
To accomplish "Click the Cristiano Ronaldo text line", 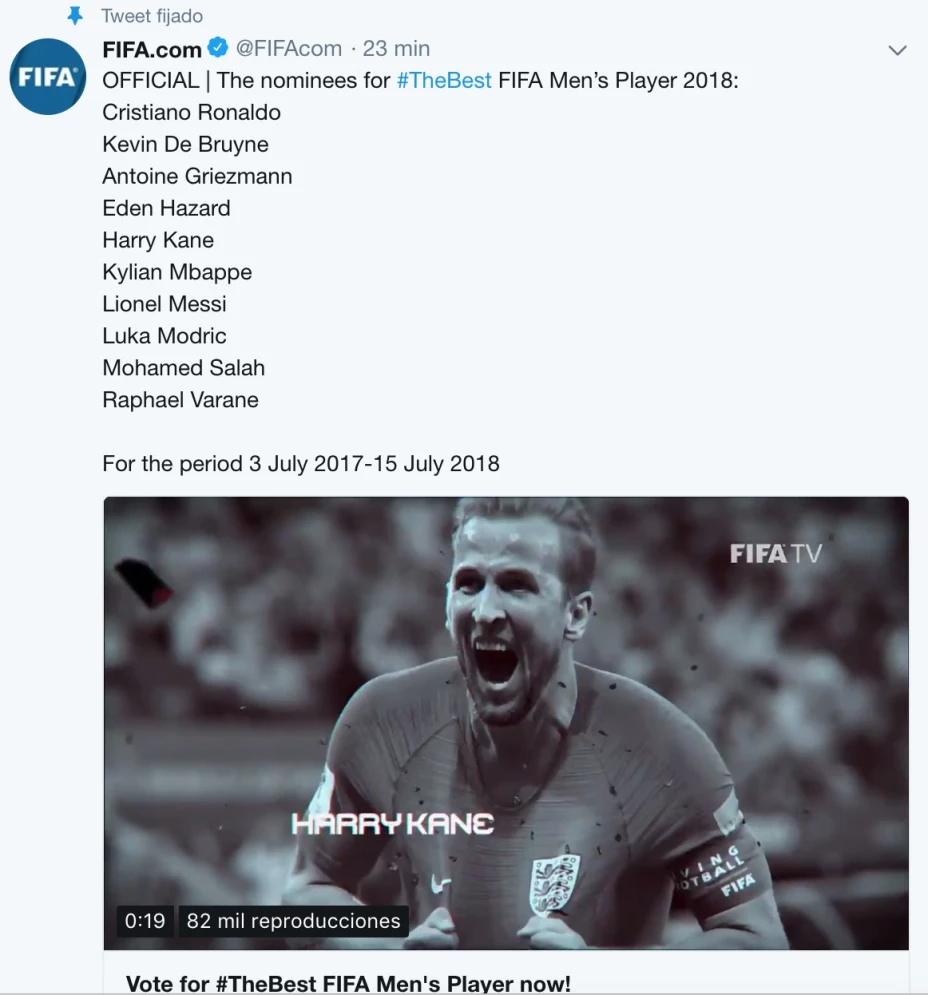I will (191, 112).
